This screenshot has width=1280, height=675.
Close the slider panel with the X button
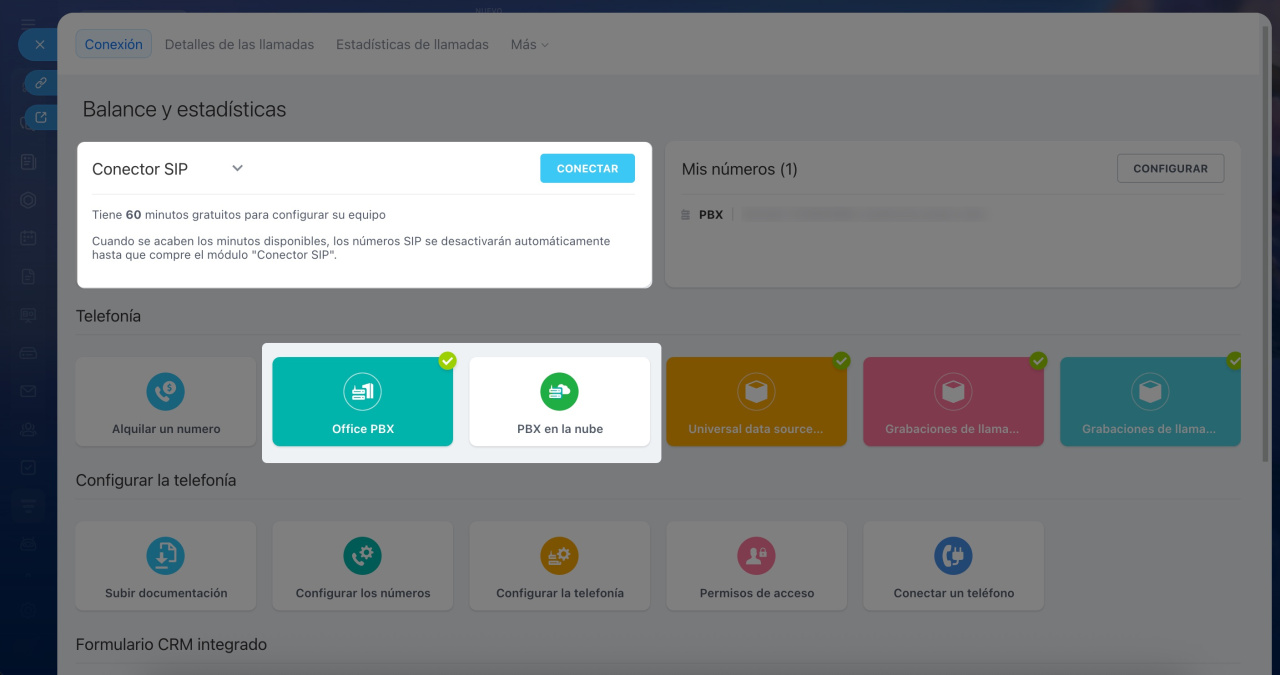point(40,45)
